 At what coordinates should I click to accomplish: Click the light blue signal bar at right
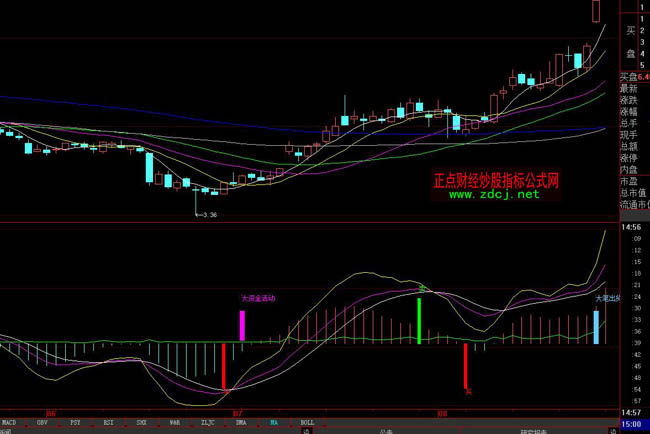click(597, 327)
